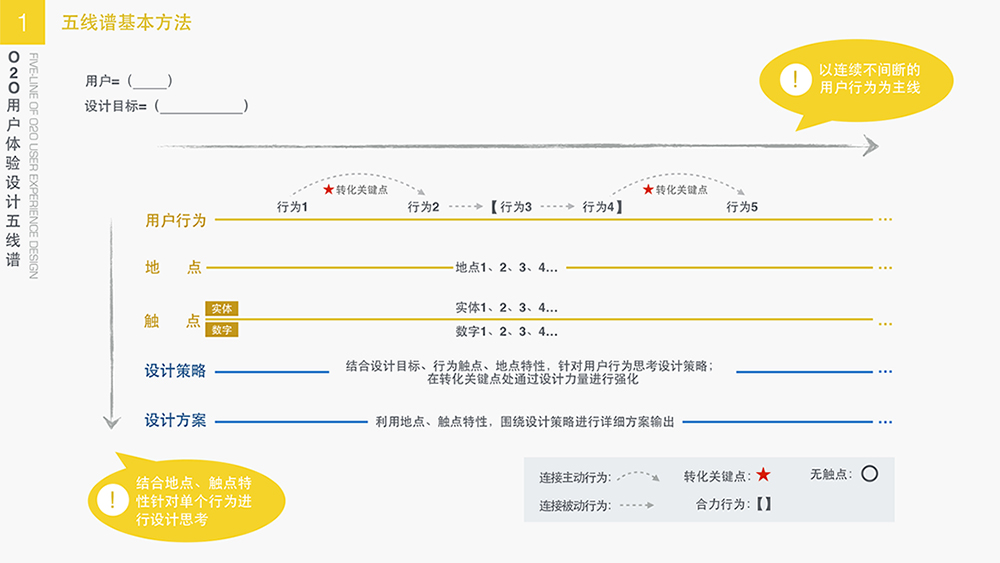1000x563 pixels.
Task: Click the yellow number 1 badge
Action: point(22,22)
